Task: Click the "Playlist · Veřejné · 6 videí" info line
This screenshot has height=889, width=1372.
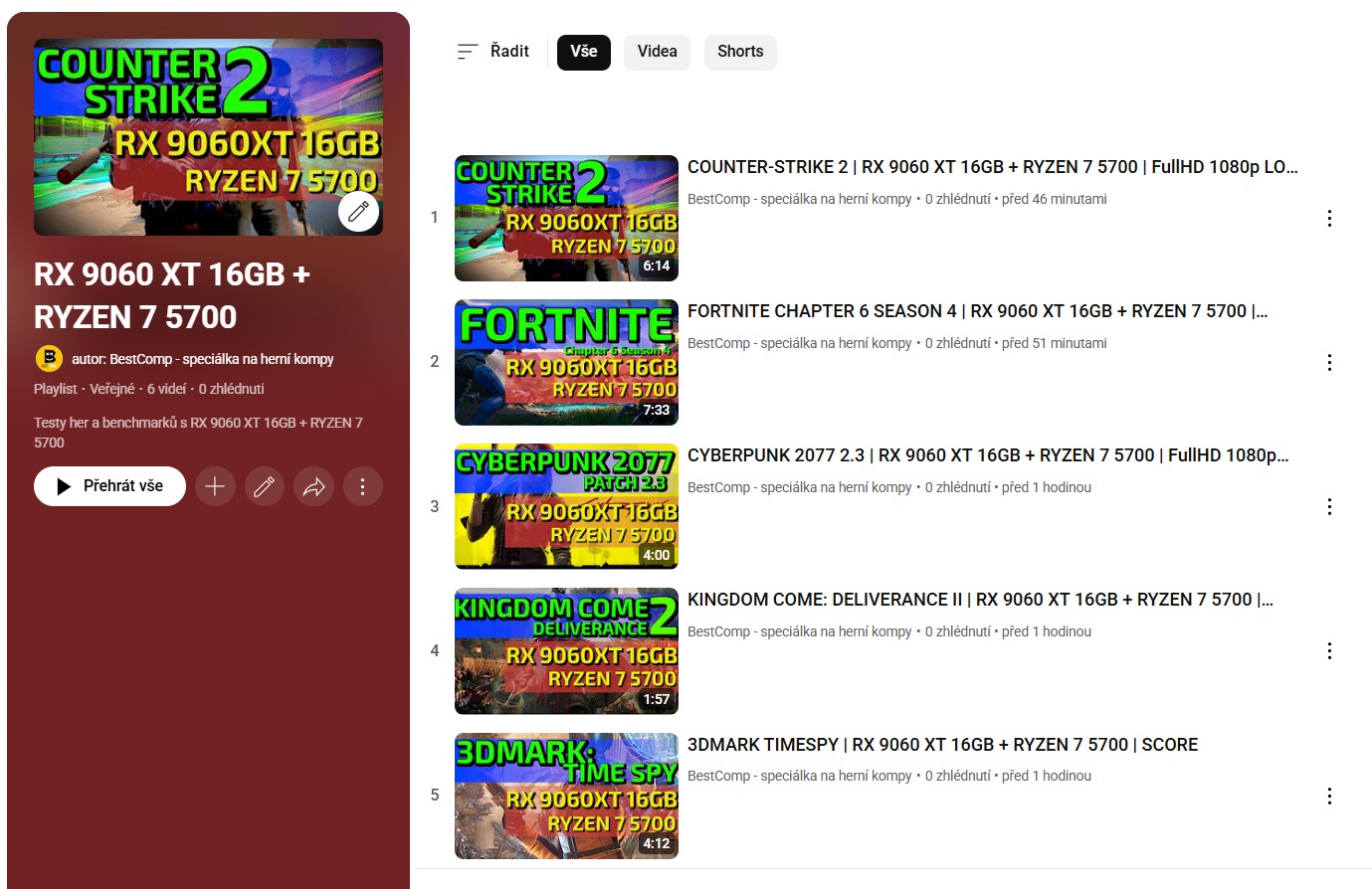Action: [149, 389]
